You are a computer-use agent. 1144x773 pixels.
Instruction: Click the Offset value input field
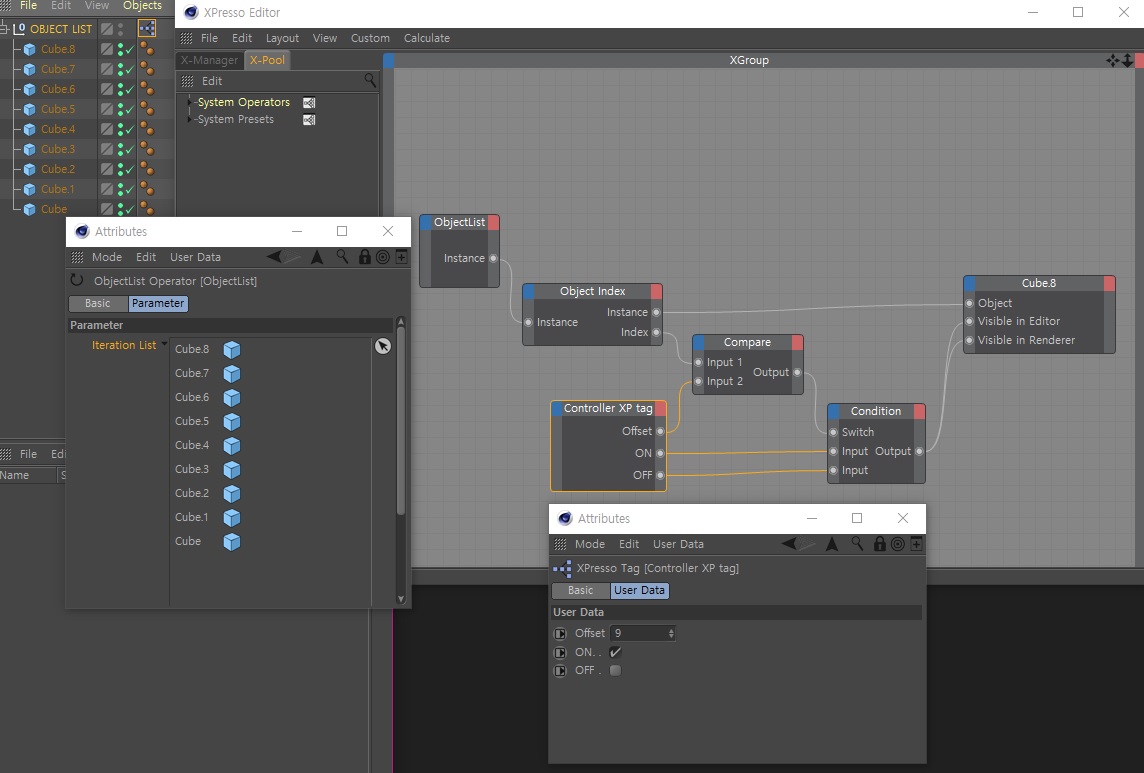638,634
